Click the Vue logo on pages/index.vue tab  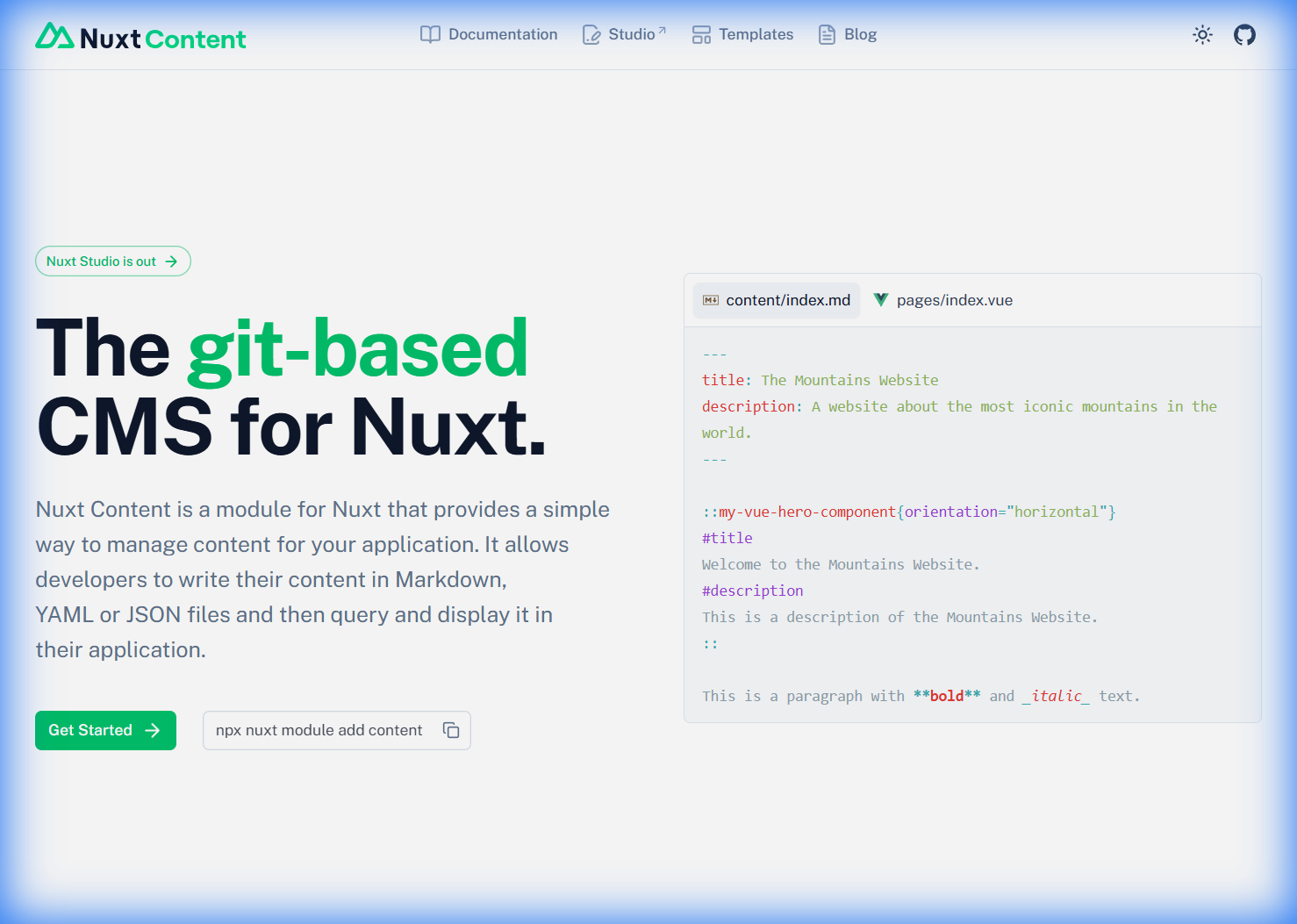coord(881,300)
